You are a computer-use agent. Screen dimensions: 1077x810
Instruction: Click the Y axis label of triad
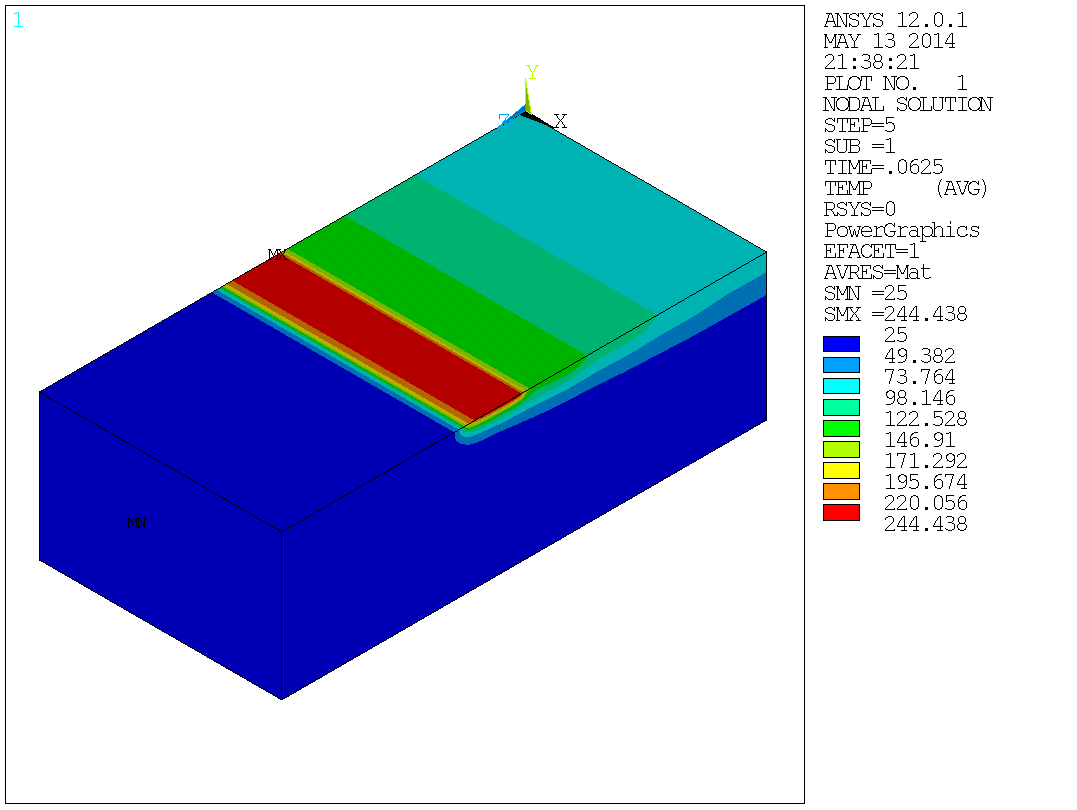coord(532,71)
